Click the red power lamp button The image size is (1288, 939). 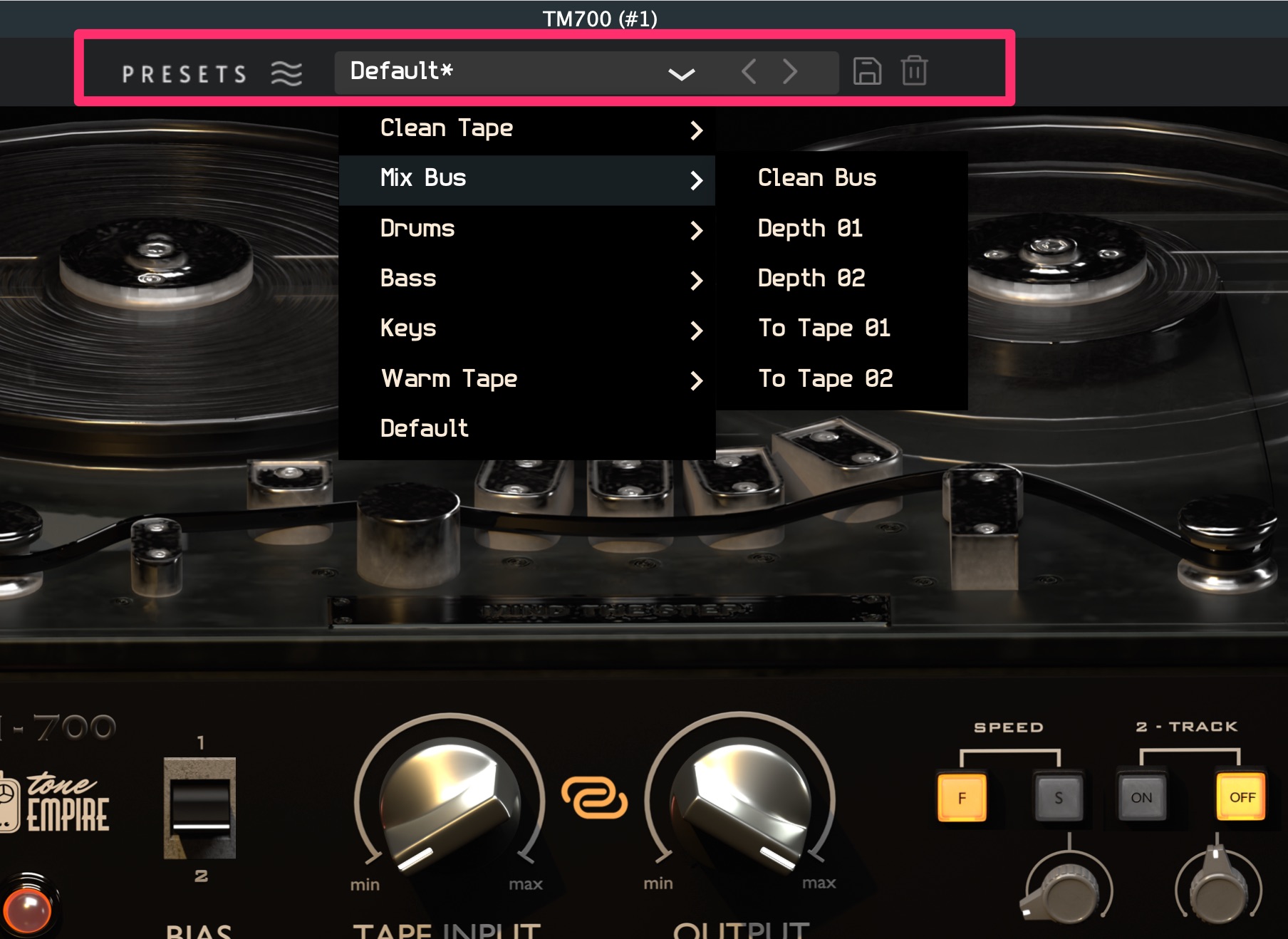[x=28, y=910]
